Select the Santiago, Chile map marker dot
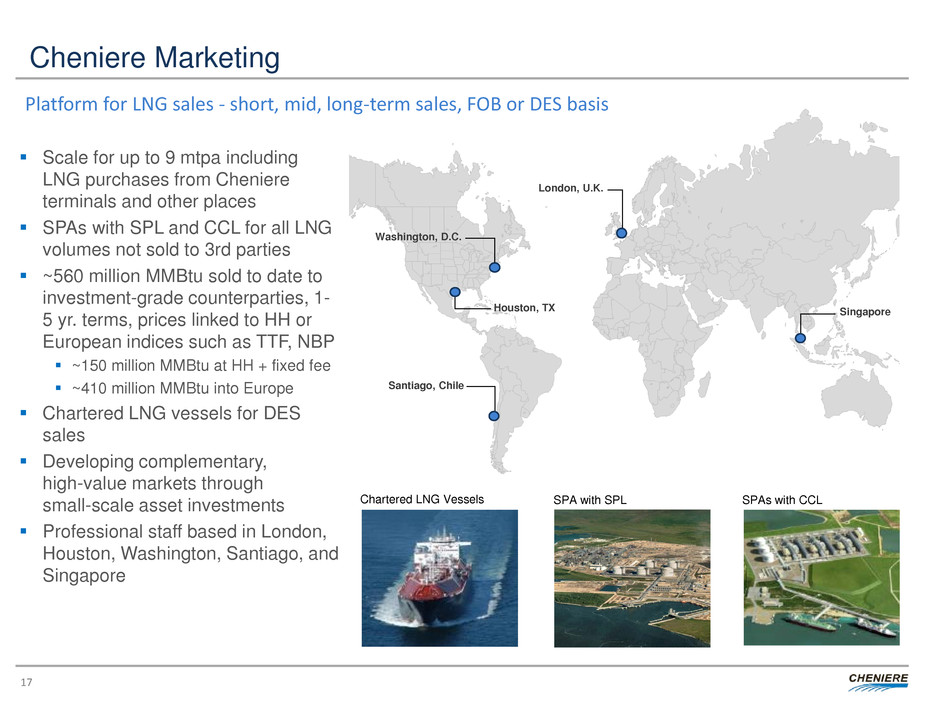This screenshot has width=940, height=705. pos(493,417)
